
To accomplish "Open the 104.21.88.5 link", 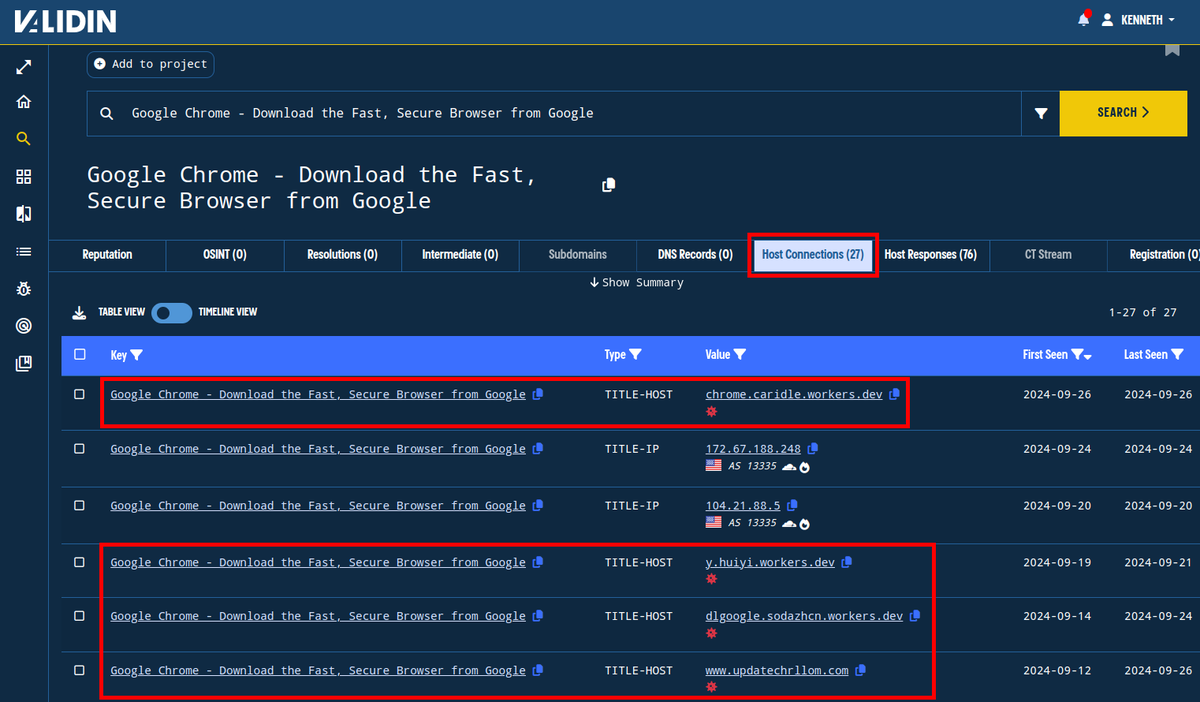I will tap(743, 506).
